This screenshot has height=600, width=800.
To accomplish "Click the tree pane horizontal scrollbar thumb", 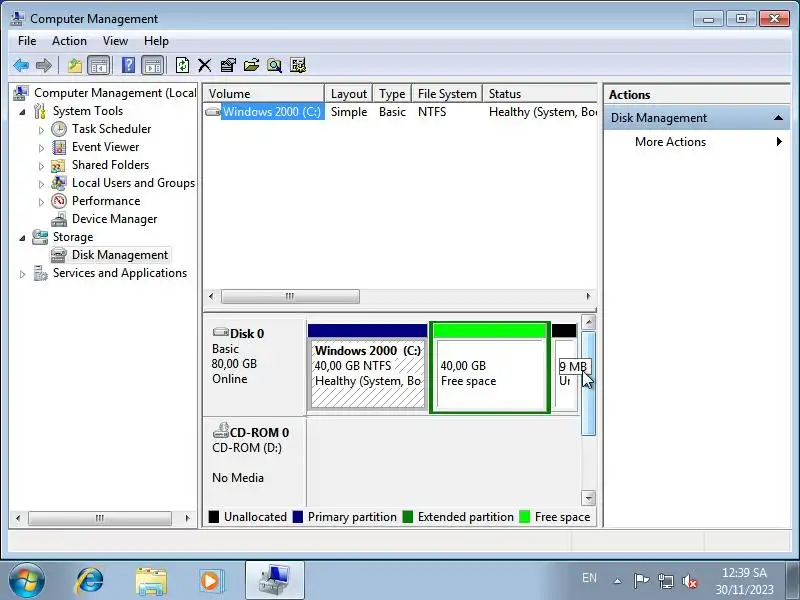I will coord(99,518).
